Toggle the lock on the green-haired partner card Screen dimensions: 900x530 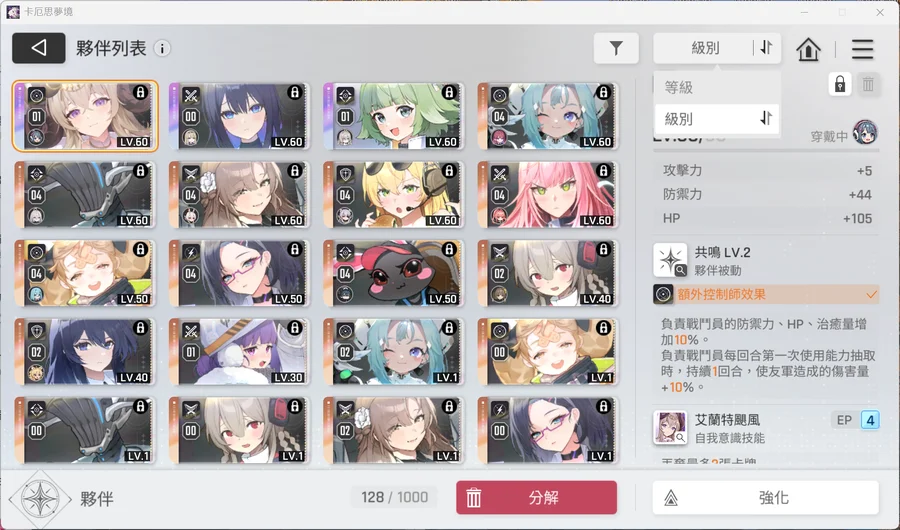[449, 92]
